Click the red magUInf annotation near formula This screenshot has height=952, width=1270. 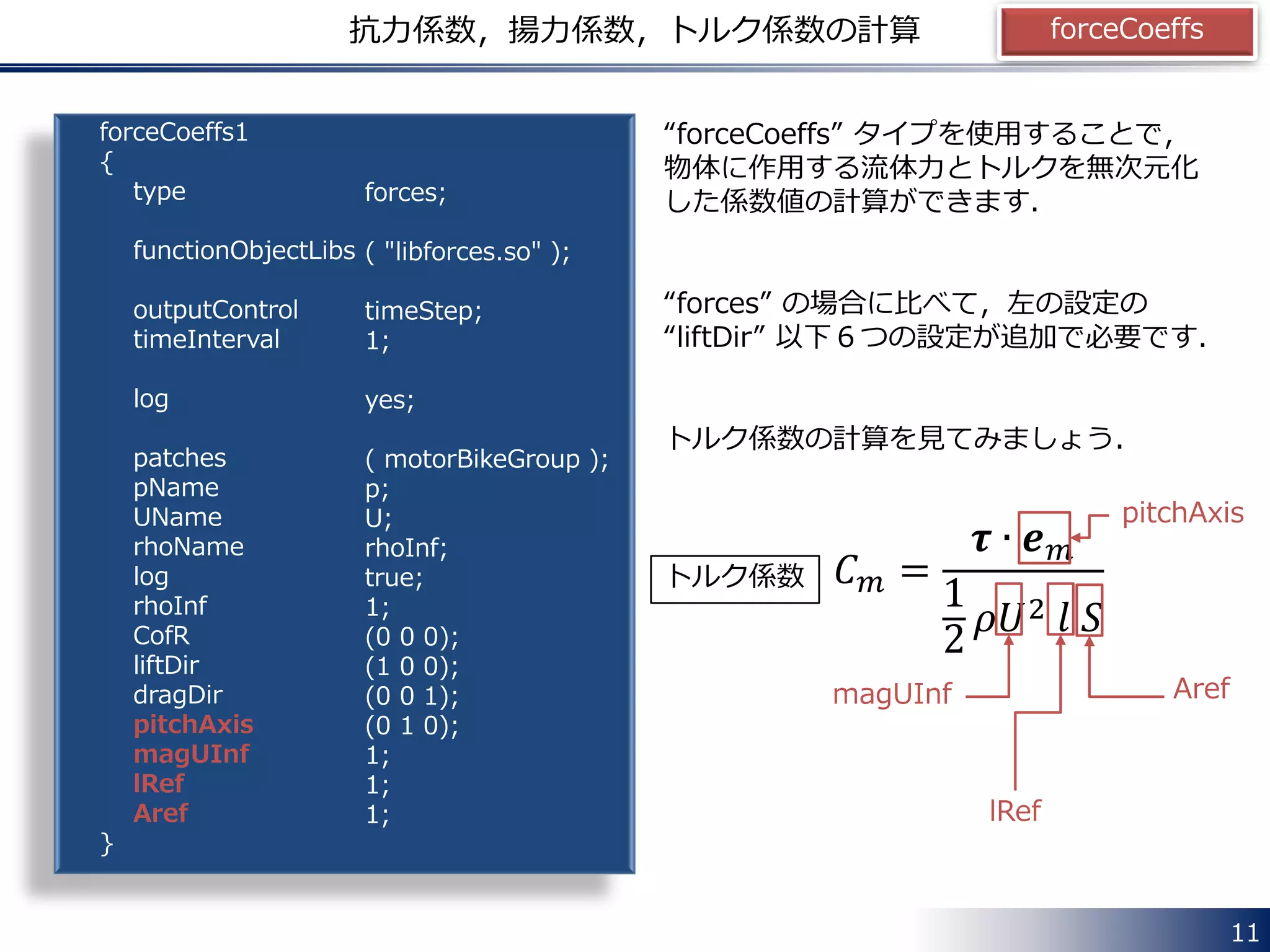tap(892, 694)
